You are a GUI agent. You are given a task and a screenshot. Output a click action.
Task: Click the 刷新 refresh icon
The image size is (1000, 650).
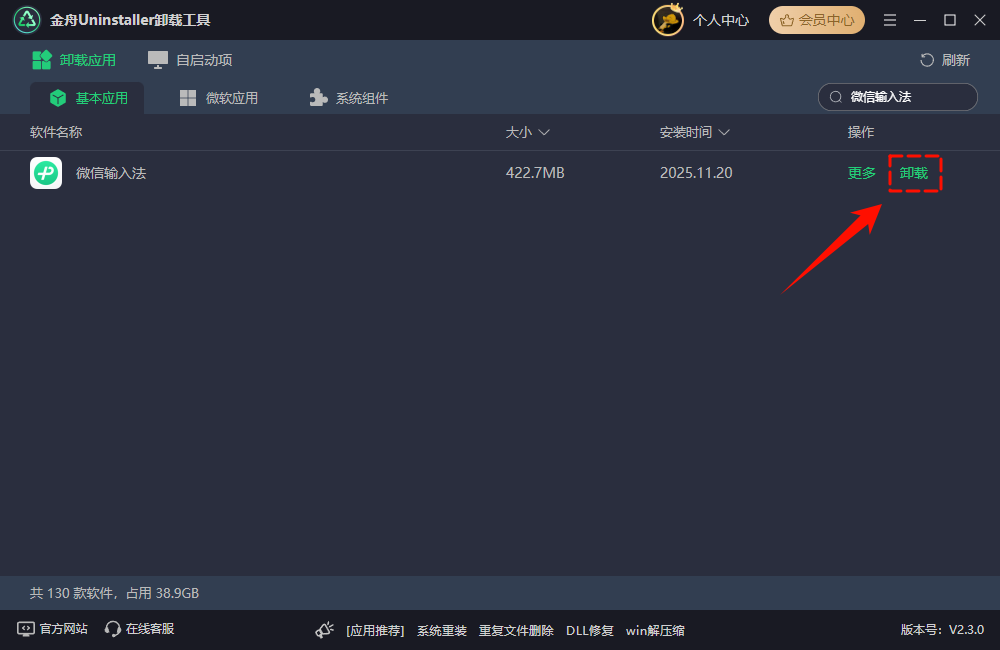pos(927,60)
